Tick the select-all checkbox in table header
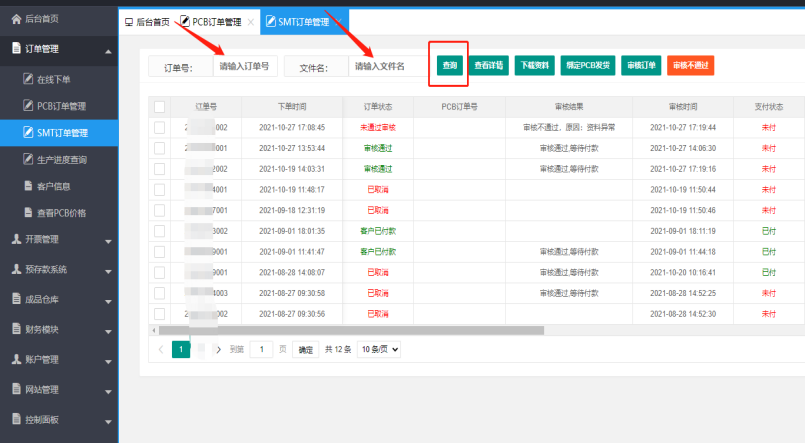806x444 pixels. click(x=159, y=106)
